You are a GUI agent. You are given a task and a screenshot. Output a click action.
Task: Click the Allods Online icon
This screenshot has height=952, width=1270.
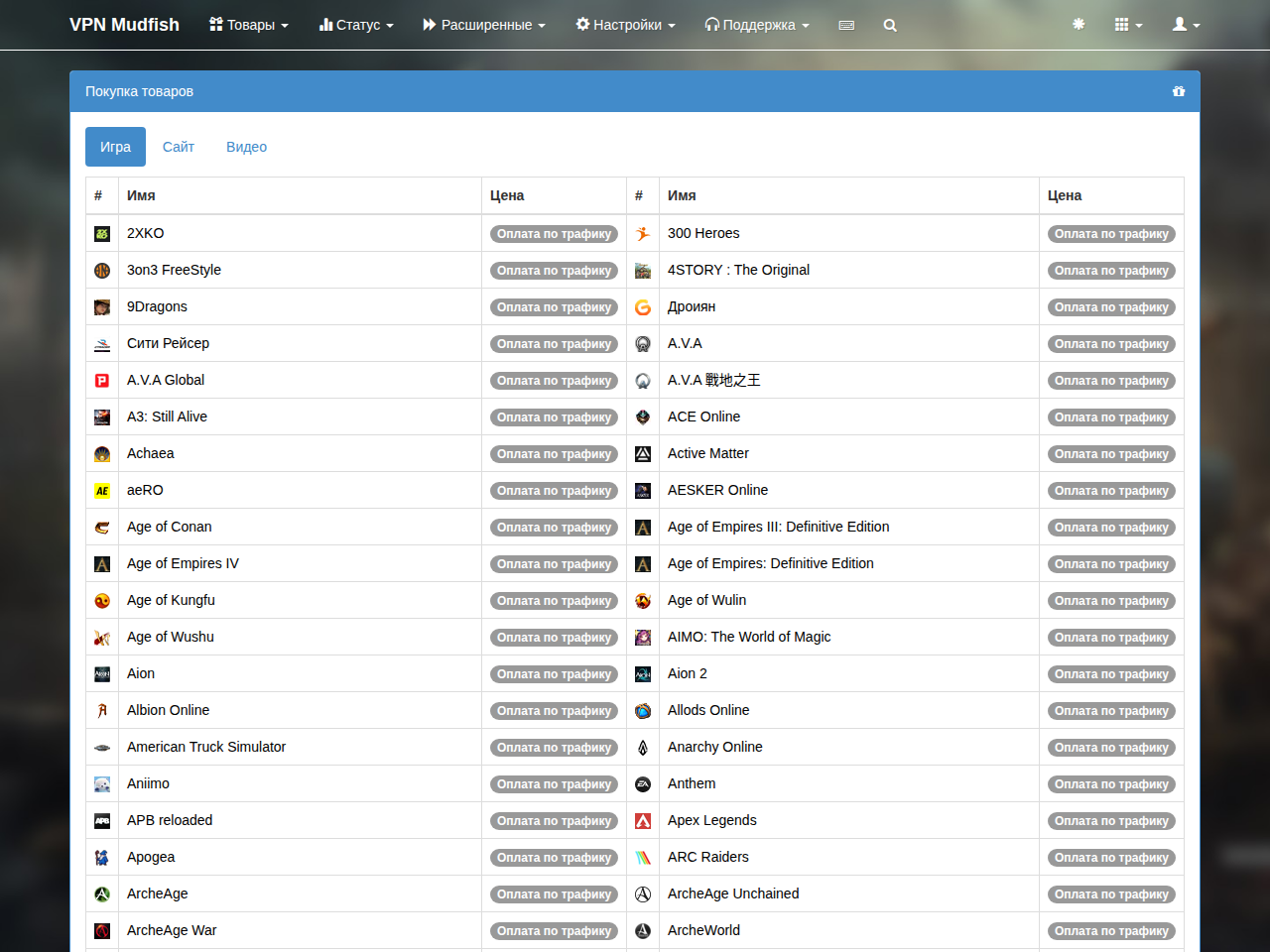[643, 711]
